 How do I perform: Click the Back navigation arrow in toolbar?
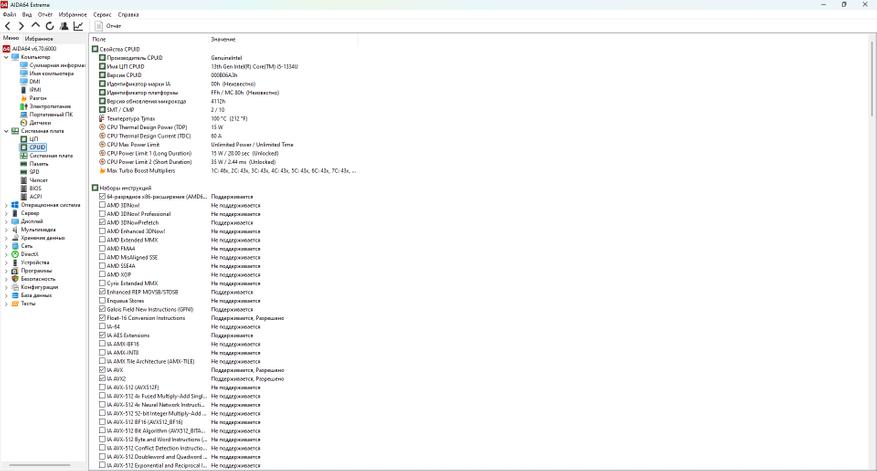click(7, 26)
